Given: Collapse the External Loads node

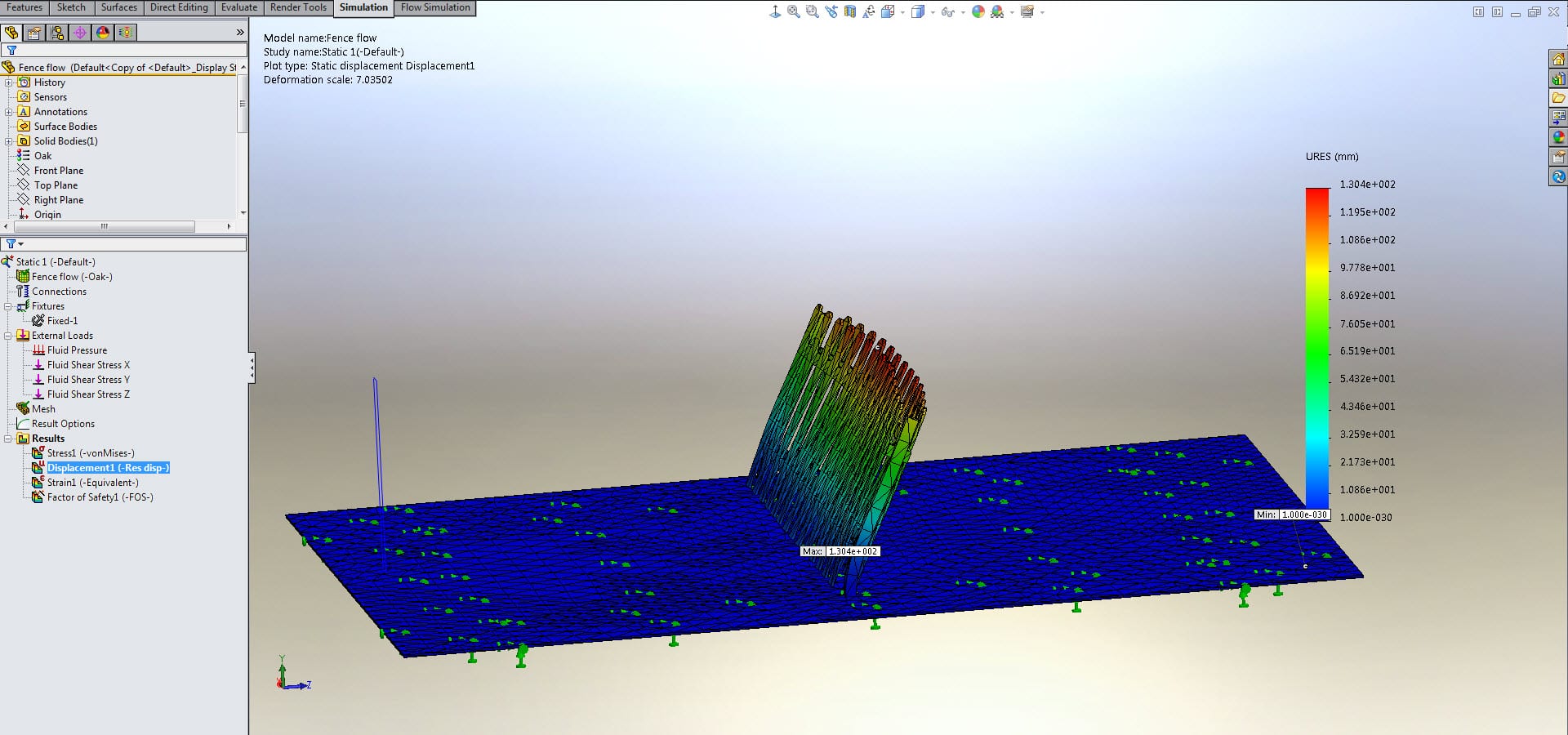Looking at the screenshot, I should (x=9, y=336).
